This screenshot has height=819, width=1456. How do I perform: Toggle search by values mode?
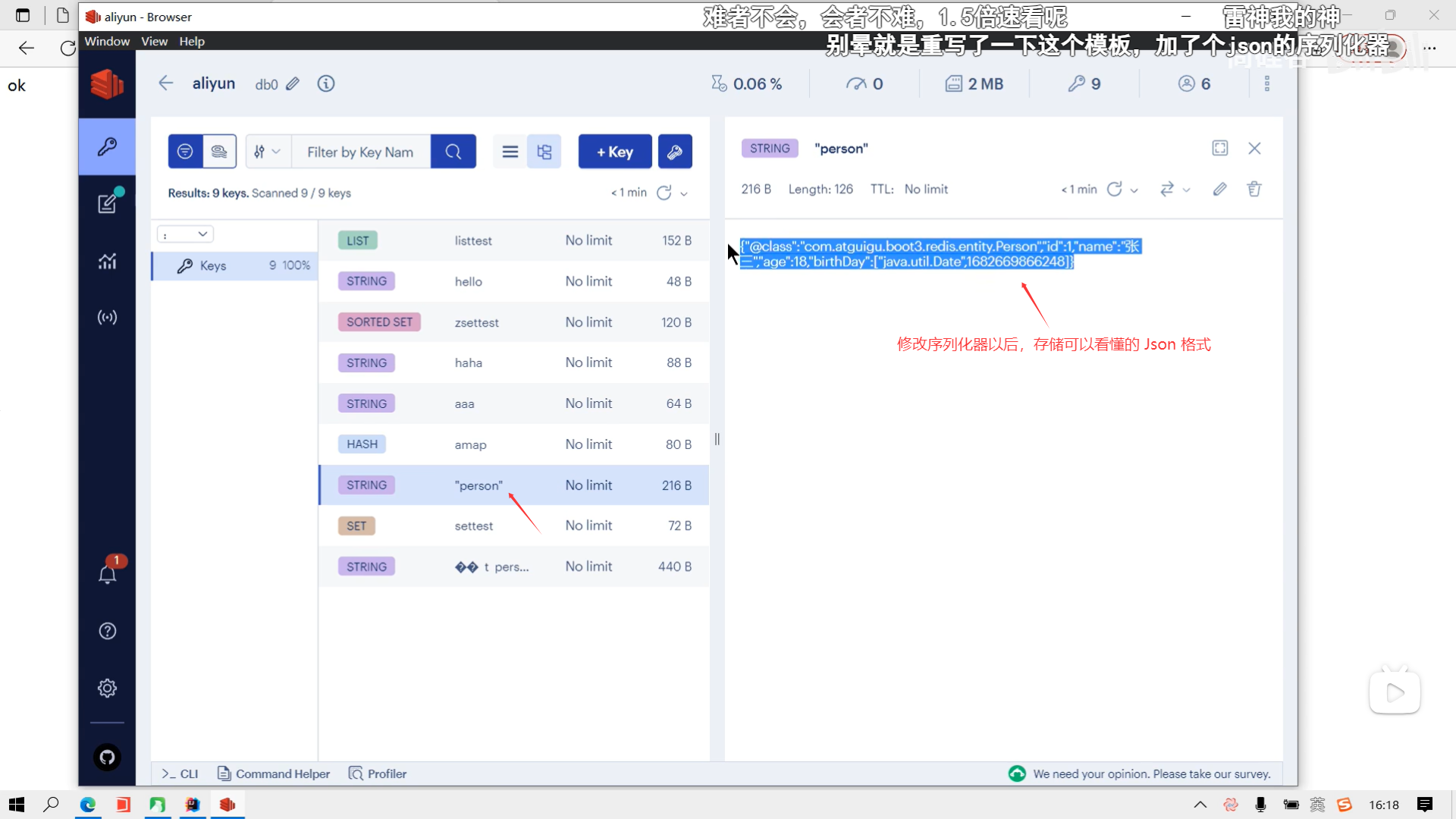click(219, 152)
